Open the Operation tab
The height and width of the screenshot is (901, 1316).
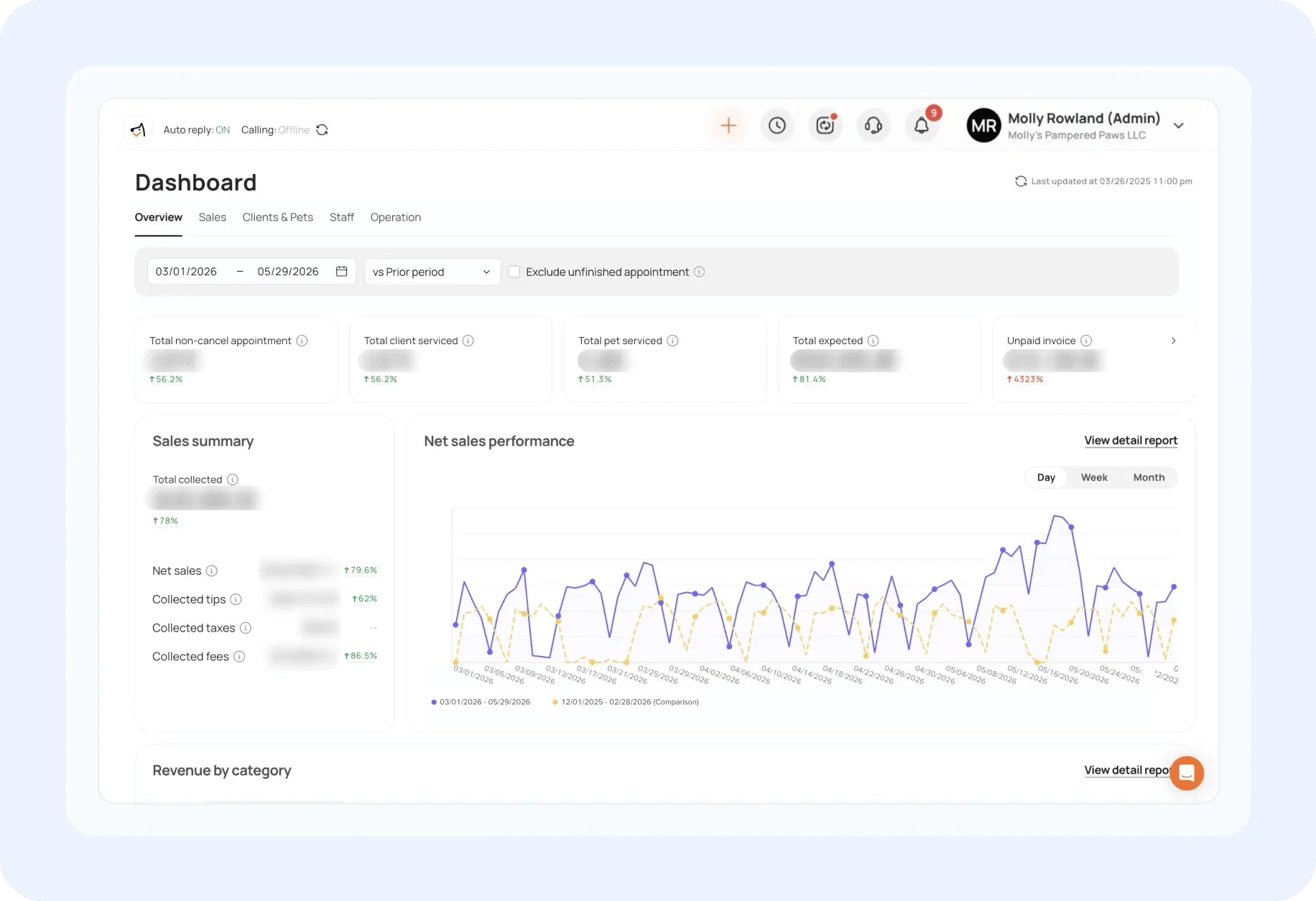click(x=396, y=218)
